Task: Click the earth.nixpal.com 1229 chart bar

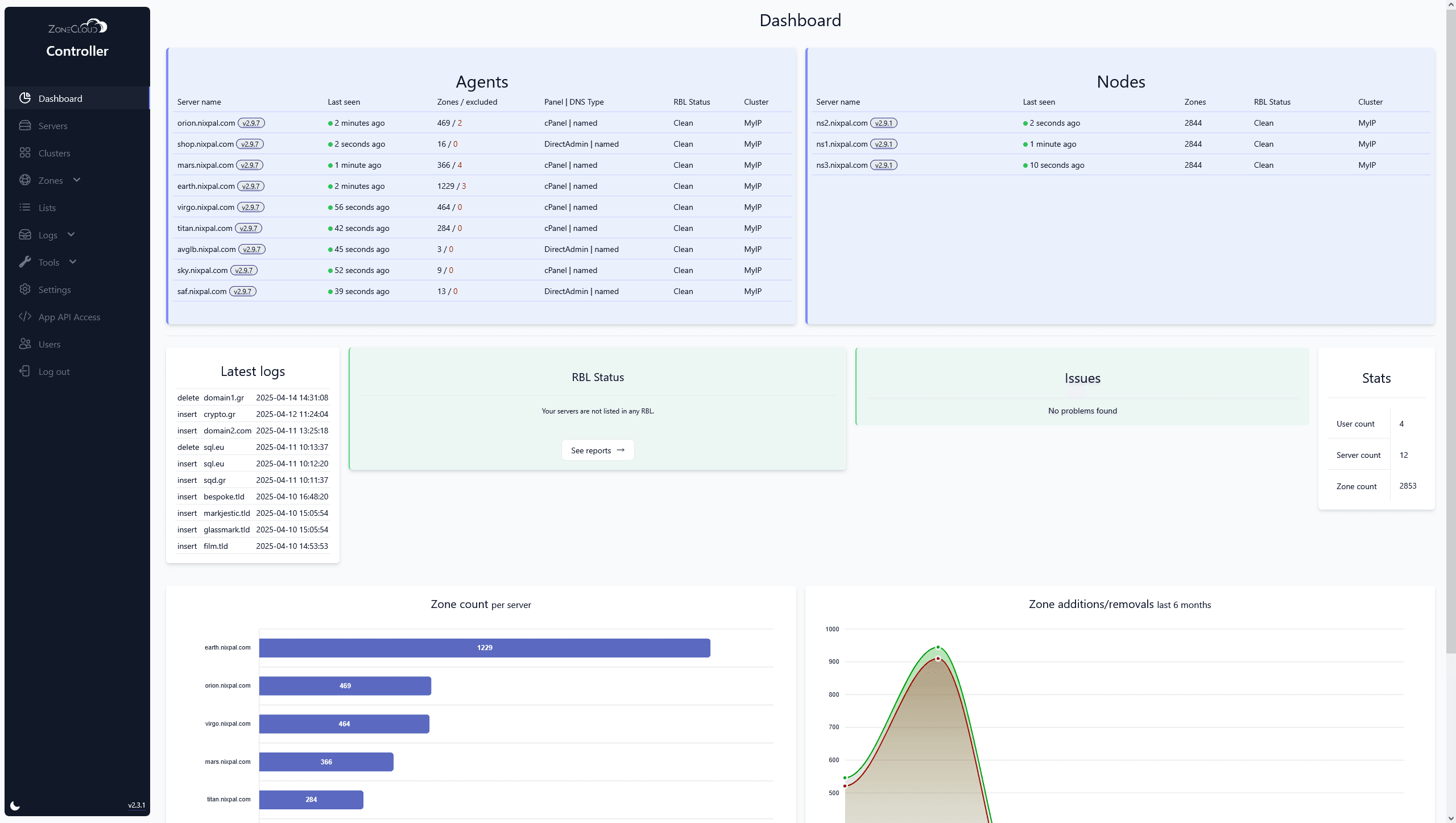Action: [484, 647]
